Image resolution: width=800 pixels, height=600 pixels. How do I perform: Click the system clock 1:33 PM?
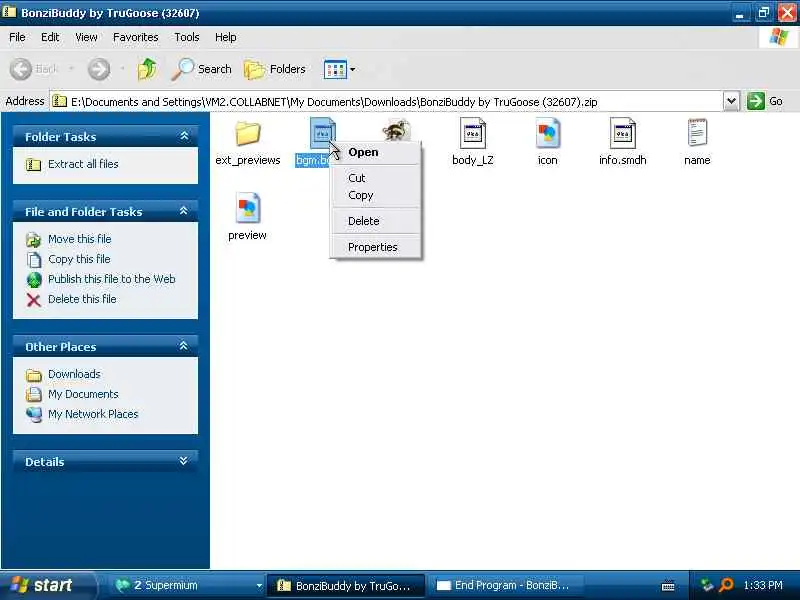[763, 585]
